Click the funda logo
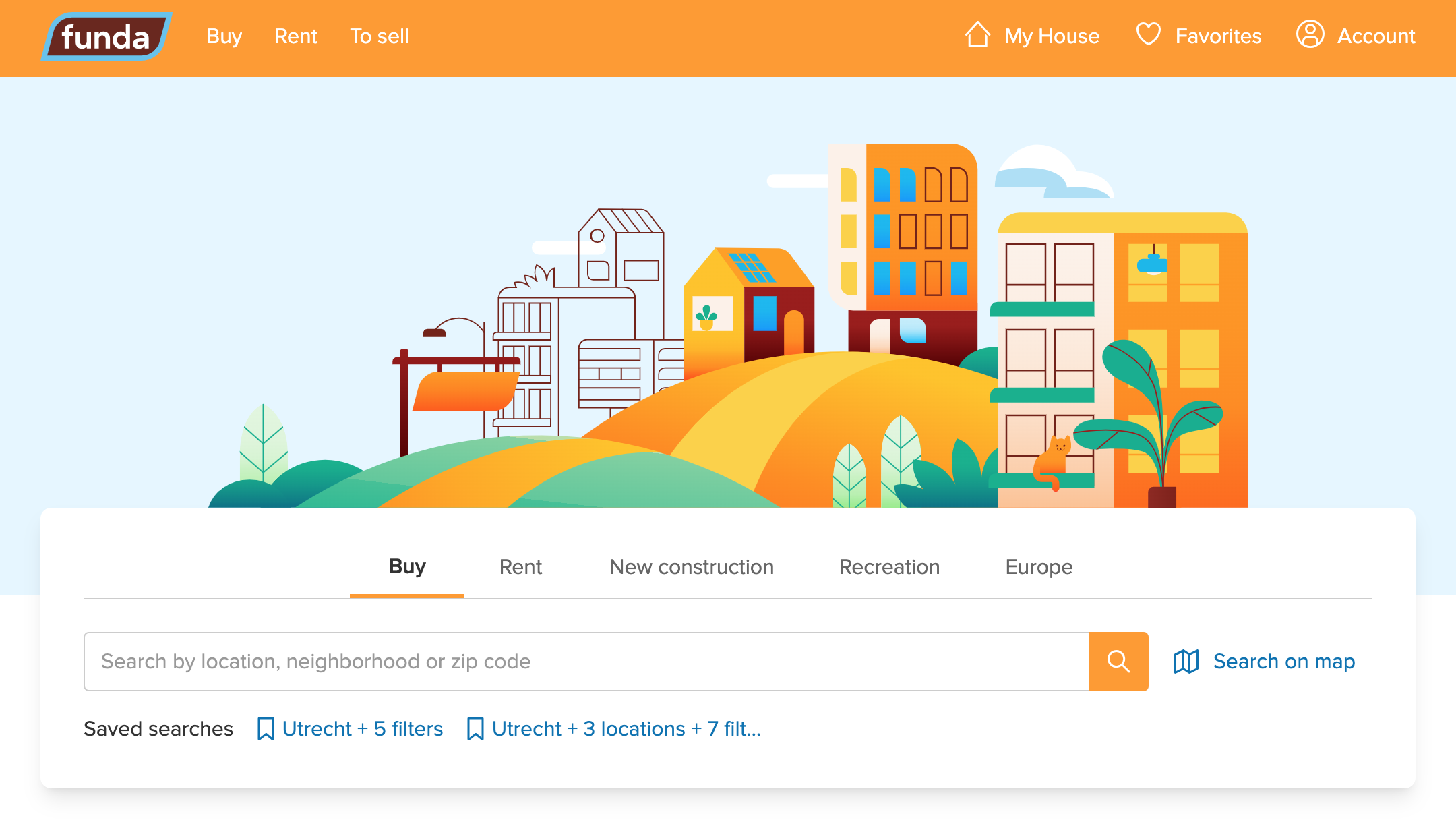This screenshot has height=820, width=1456. 107,36
